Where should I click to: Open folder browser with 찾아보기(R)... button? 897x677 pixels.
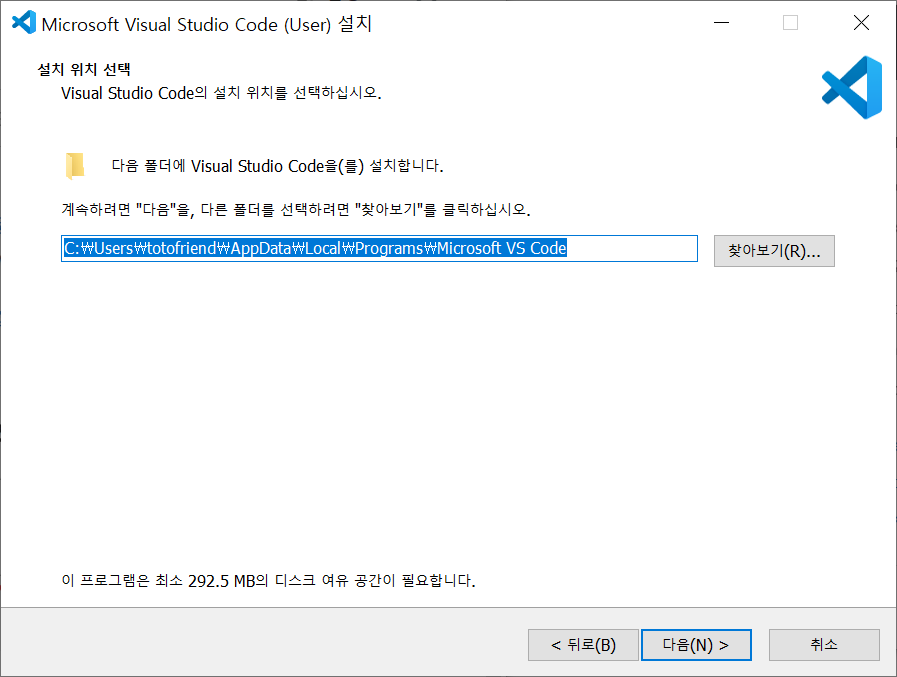(774, 251)
